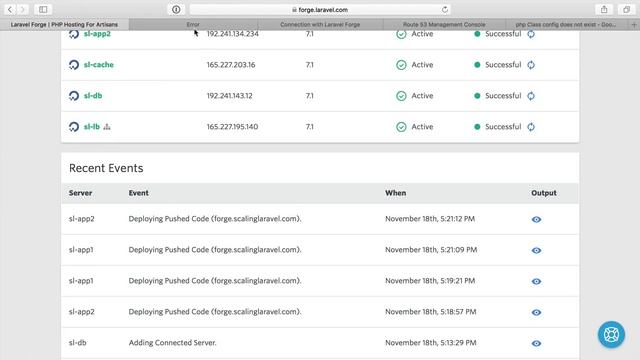Reload the page with the refresh icon
This screenshot has height=360, width=640.
tap(444, 9)
